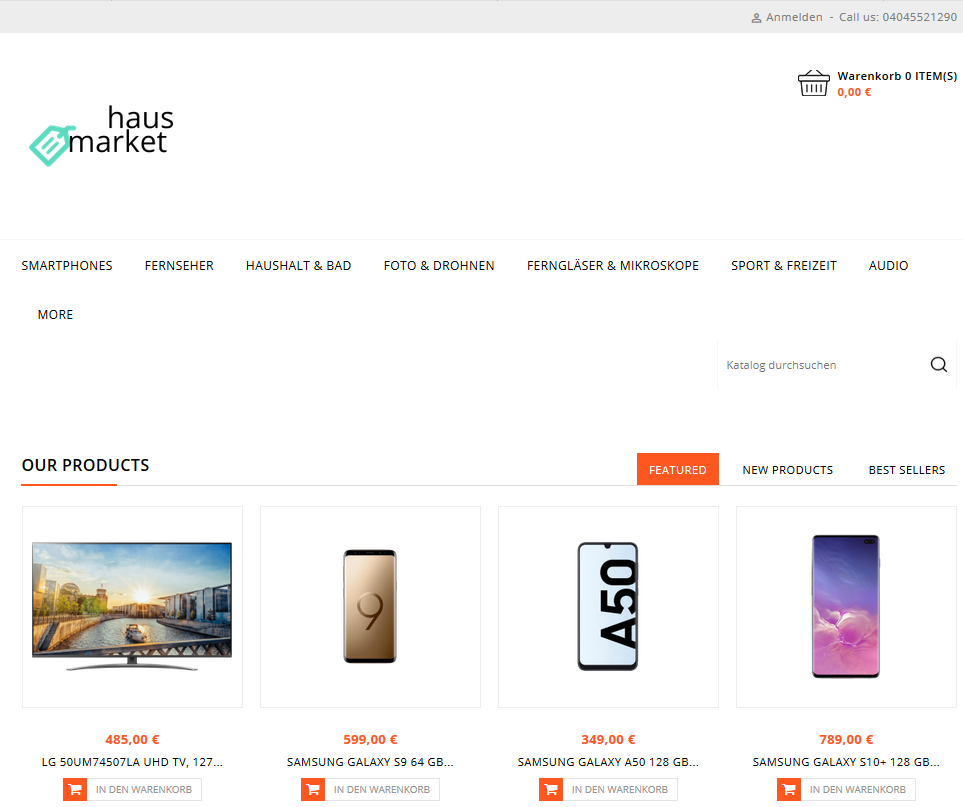Open the Warenkorb 0 item(s) link
This screenshot has width=963, height=807.
897,76
